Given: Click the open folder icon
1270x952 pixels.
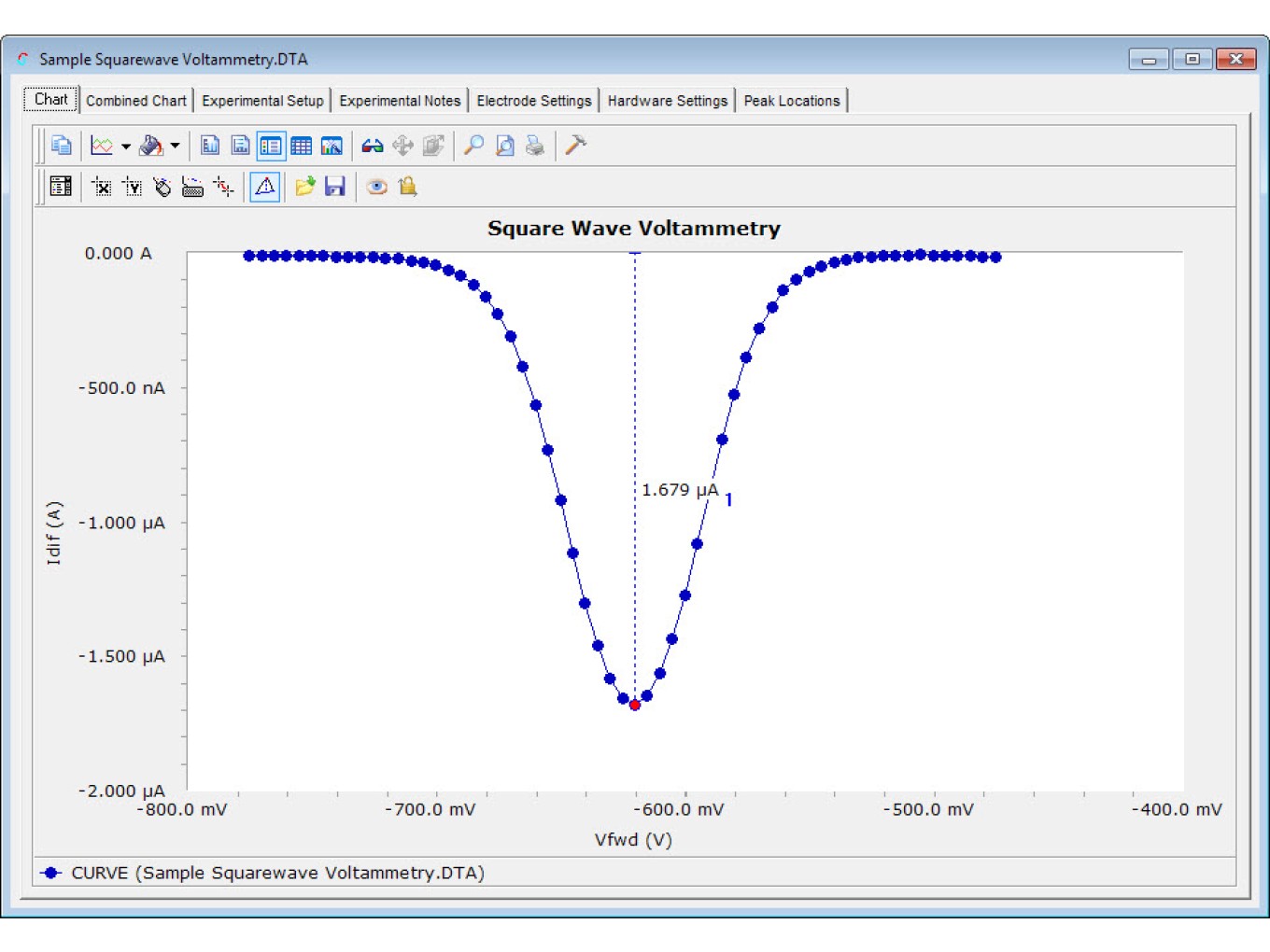Looking at the screenshot, I should click(304, 187).
